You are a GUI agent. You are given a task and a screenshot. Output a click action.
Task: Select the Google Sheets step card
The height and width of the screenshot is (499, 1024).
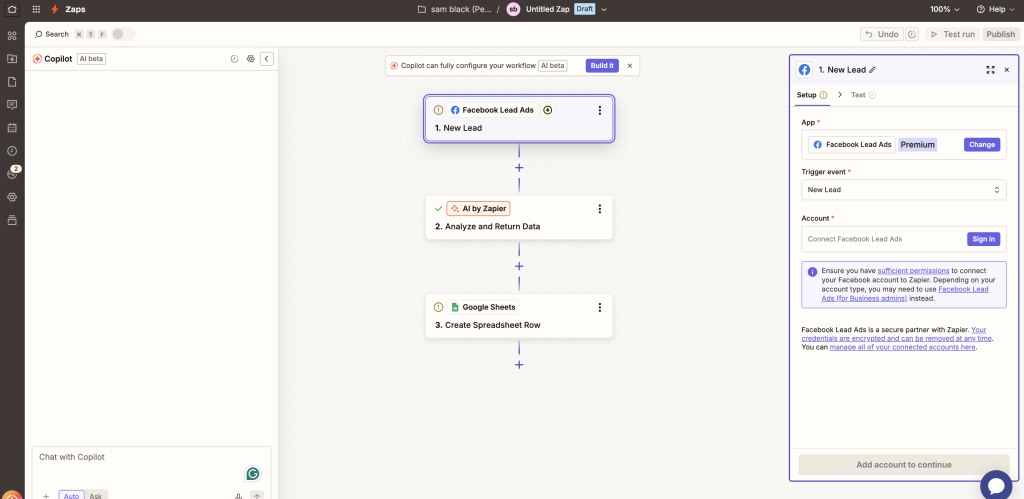(519, 315)
